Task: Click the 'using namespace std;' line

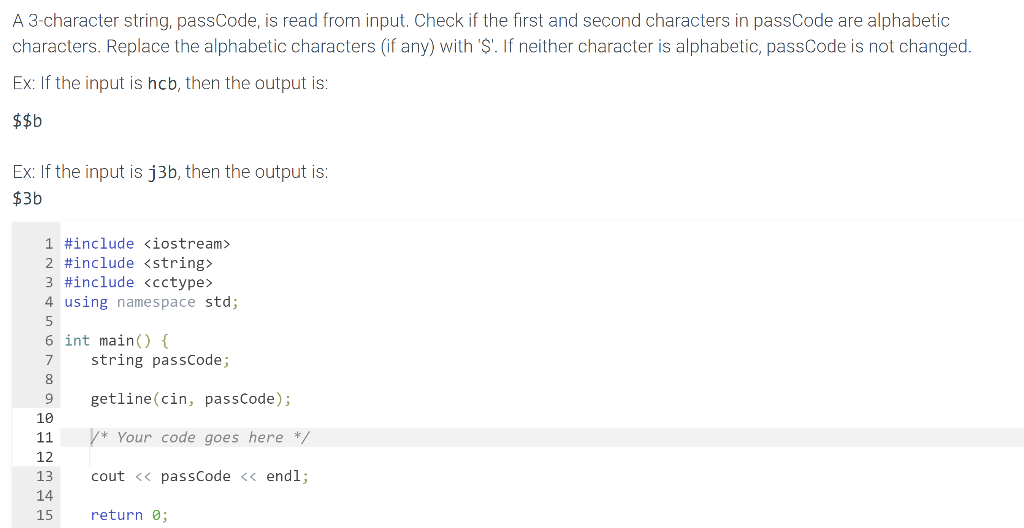Action: [152, 302]
